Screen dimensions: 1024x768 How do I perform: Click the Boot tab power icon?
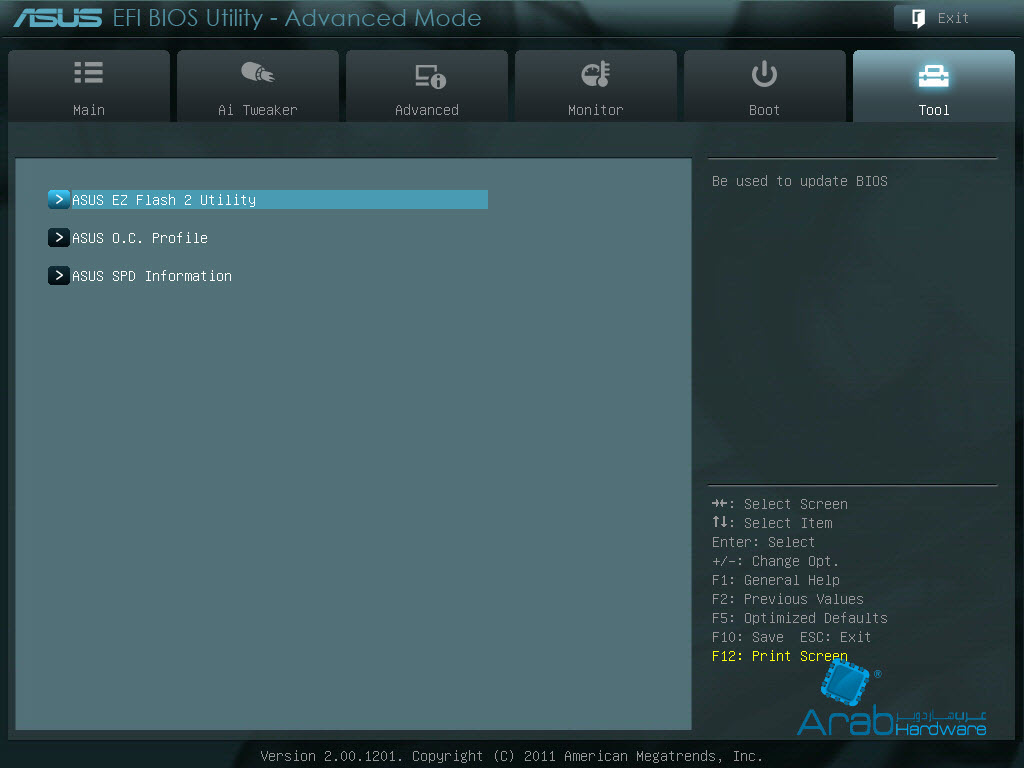point(764,74)
